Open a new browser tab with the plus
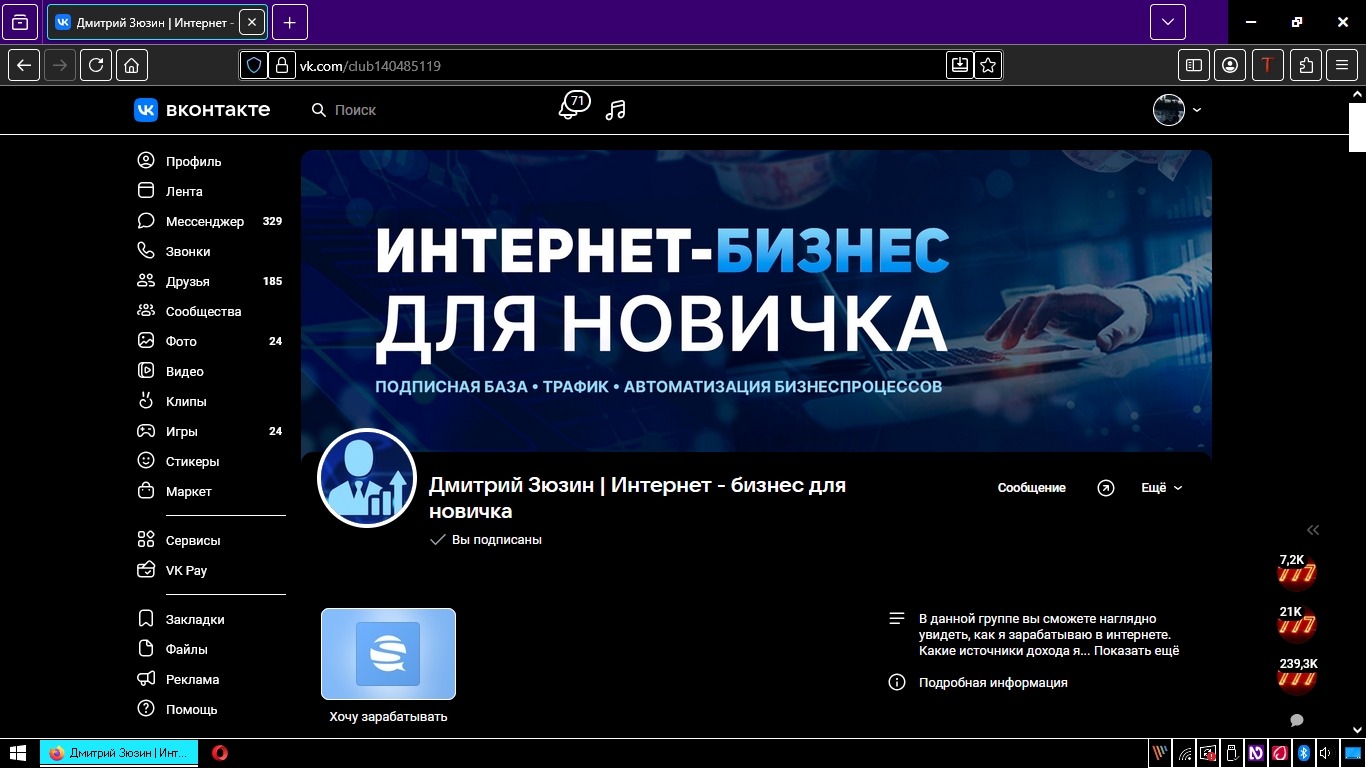1366x768 pixels. click(289, 21)
